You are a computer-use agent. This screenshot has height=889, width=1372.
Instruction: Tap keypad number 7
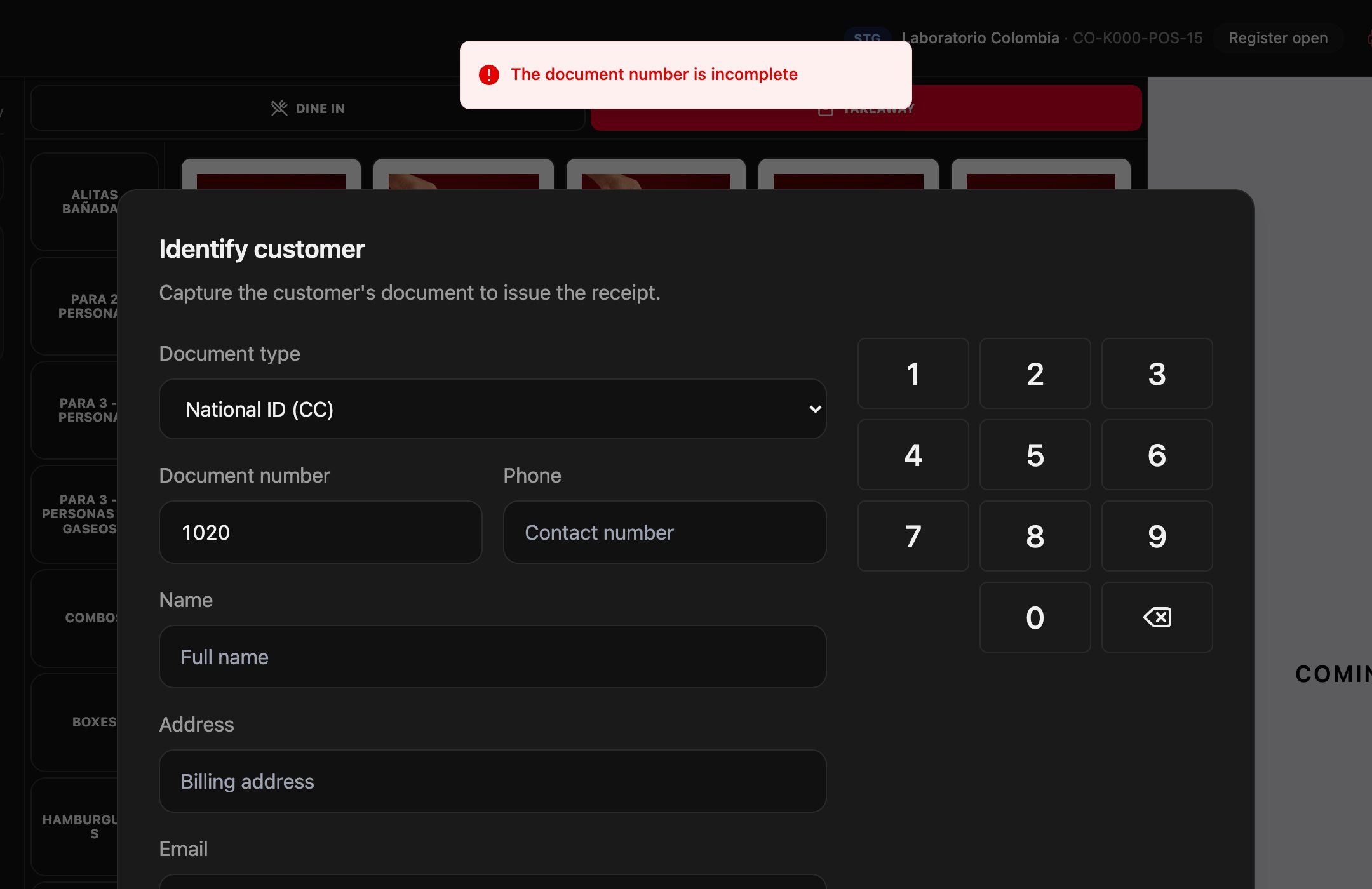point(913,536)
